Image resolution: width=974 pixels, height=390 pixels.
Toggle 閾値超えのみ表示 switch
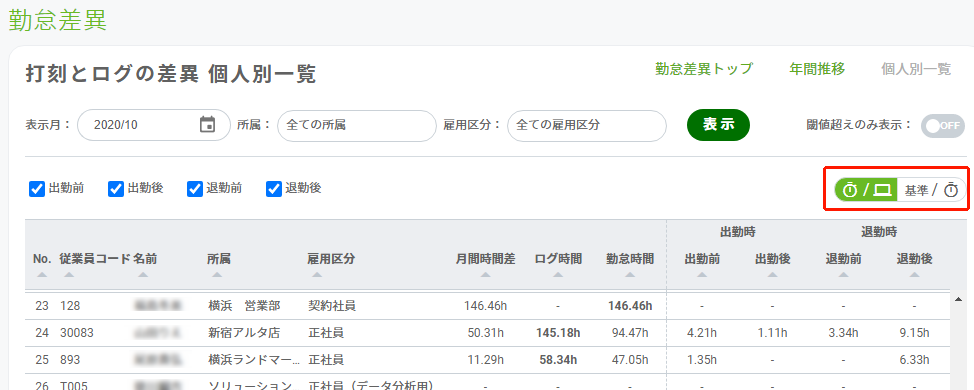click(942, 125)
